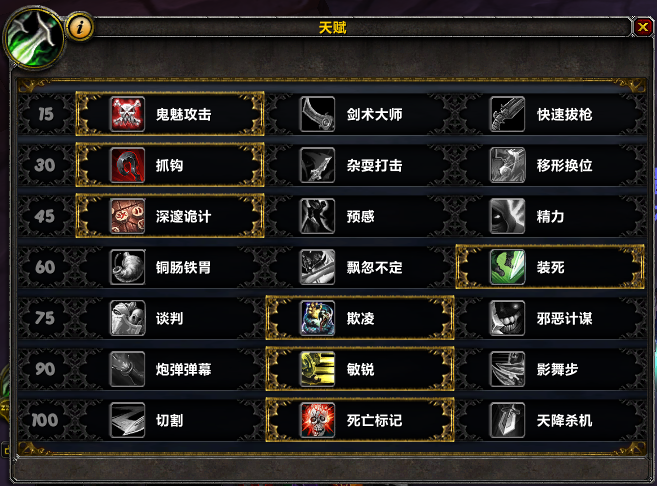657x486 pixels.
Task: Select the 杂耍打击 talent icon
Action: click(x=318, y=165)
